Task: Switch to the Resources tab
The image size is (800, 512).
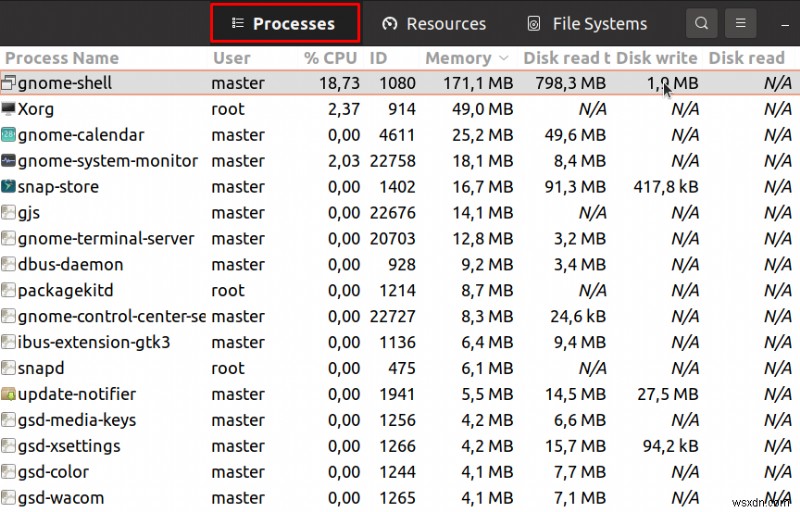Action: pos(434,23)
